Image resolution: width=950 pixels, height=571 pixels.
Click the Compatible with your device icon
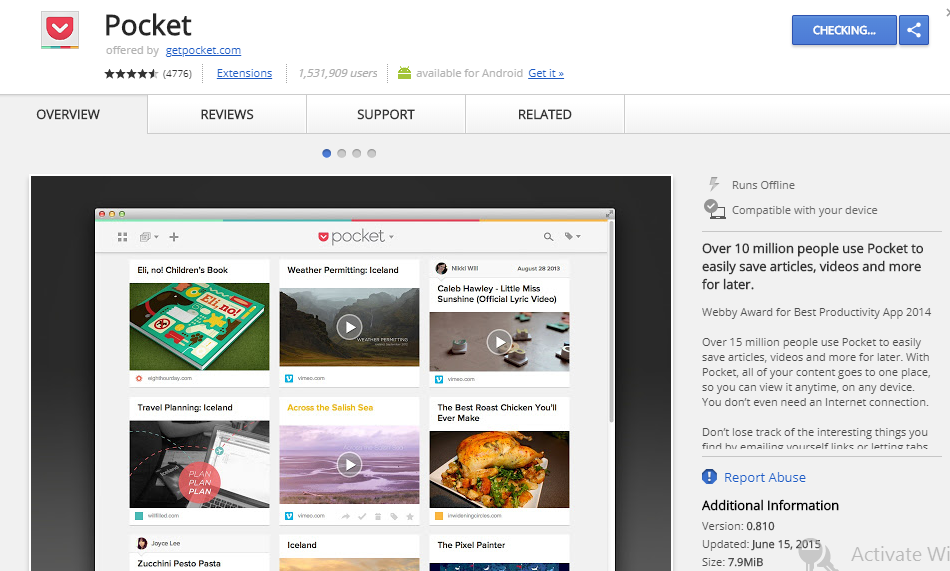(714, 209)
